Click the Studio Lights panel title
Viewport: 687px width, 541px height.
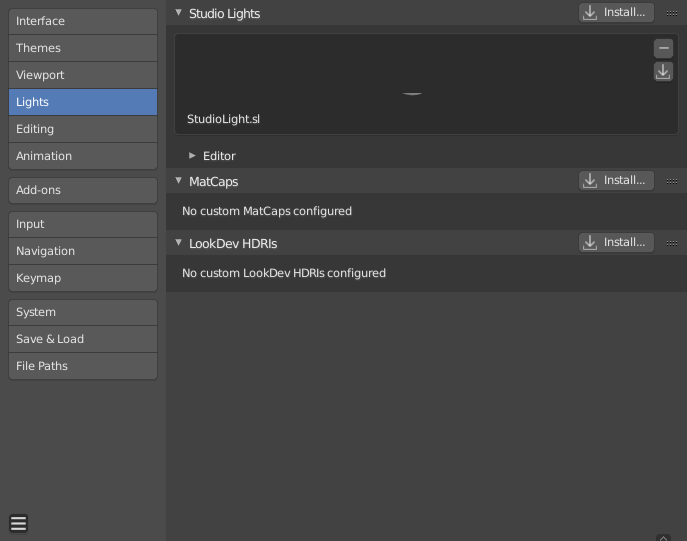click(224, 14)
